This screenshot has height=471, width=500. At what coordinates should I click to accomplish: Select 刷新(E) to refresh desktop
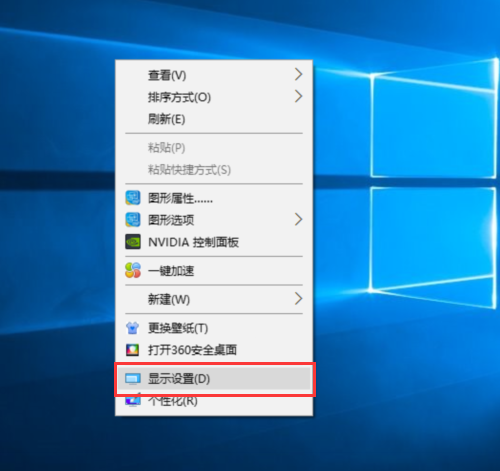(214, 119)
